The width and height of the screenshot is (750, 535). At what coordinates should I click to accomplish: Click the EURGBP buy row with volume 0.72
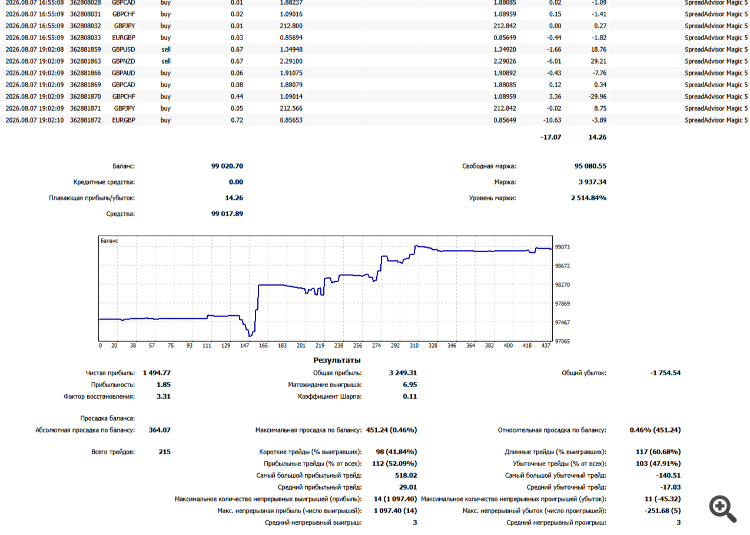pyautogui.click(x=375, y=120)
